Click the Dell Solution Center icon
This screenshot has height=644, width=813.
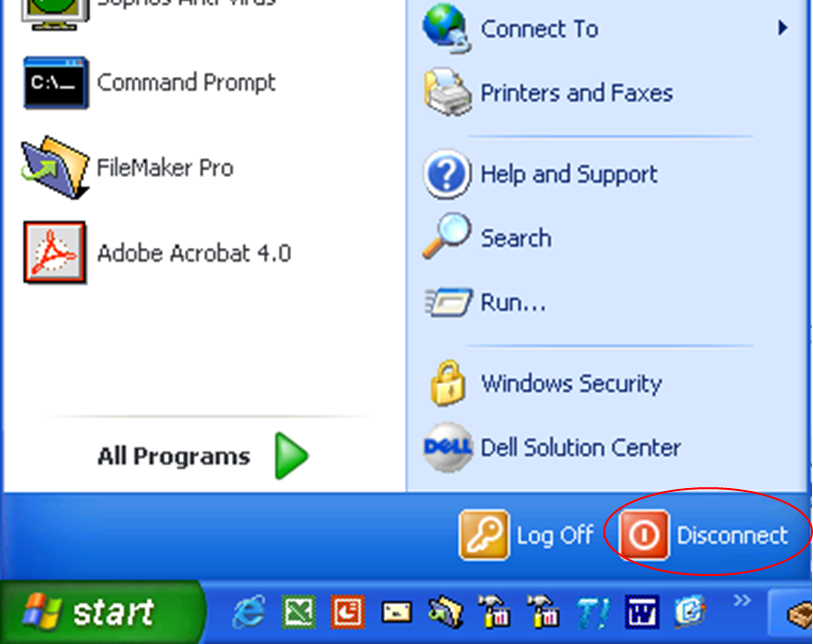point(447,447)
